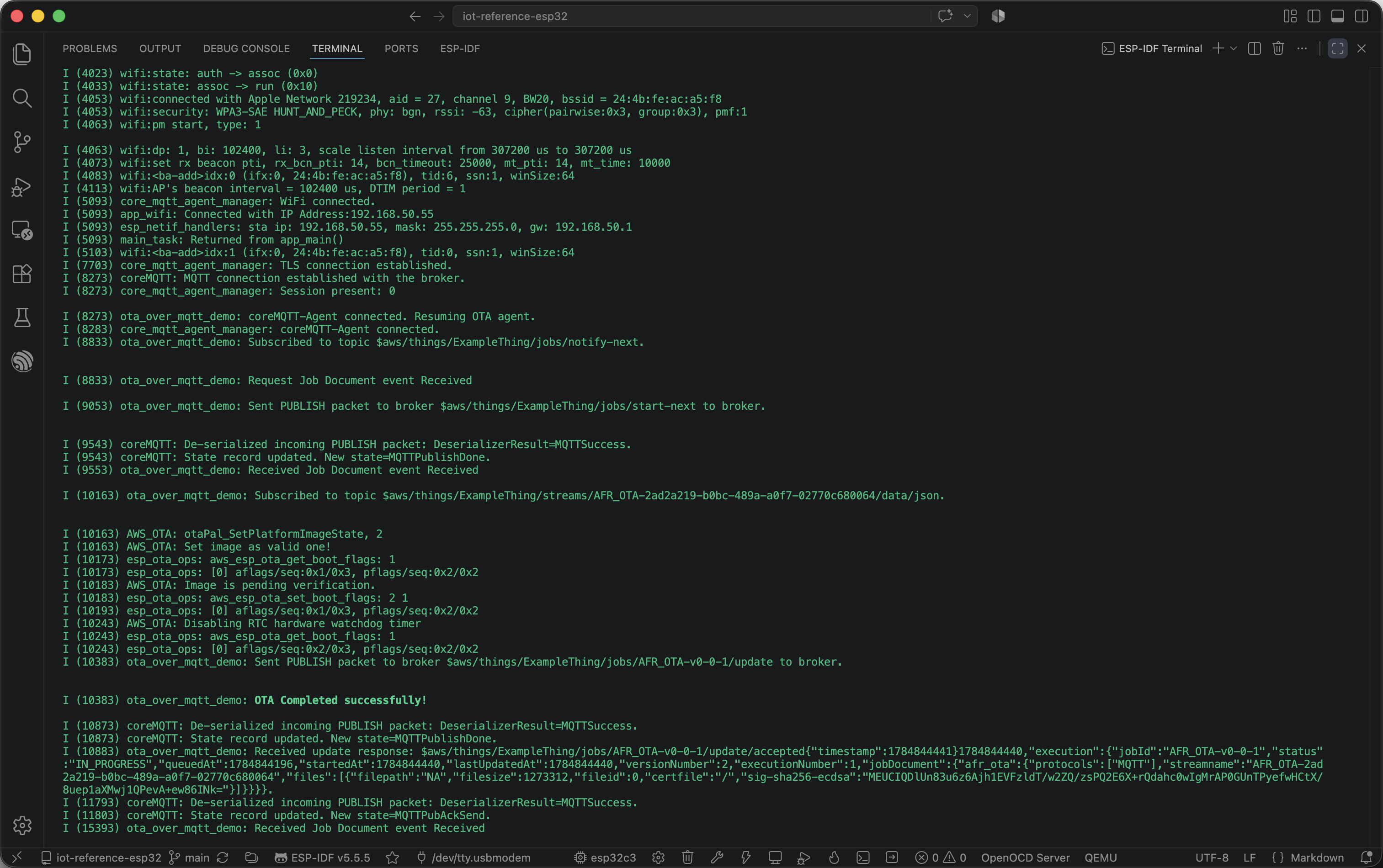Switch git branch main in status bar
The width and height of the screenshot is (1383, 868).
(190, 857)
